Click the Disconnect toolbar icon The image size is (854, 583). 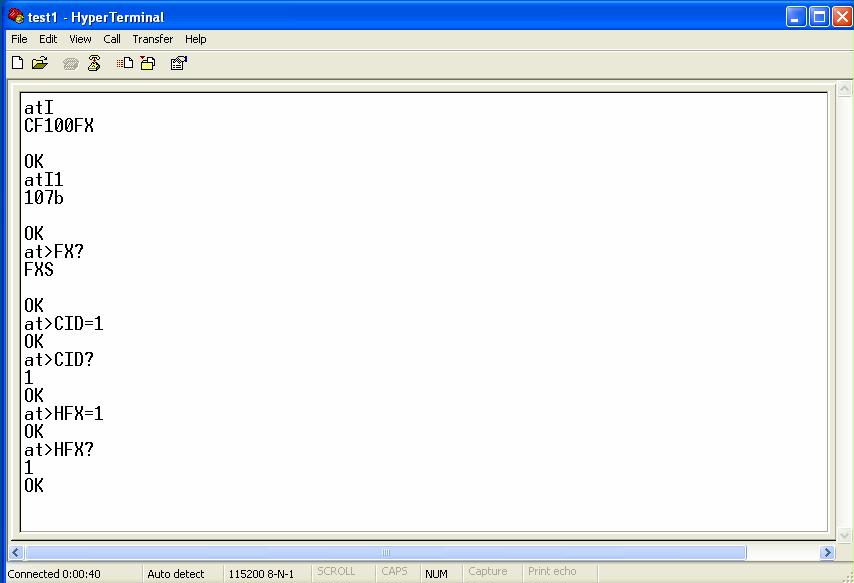(94, 63)
